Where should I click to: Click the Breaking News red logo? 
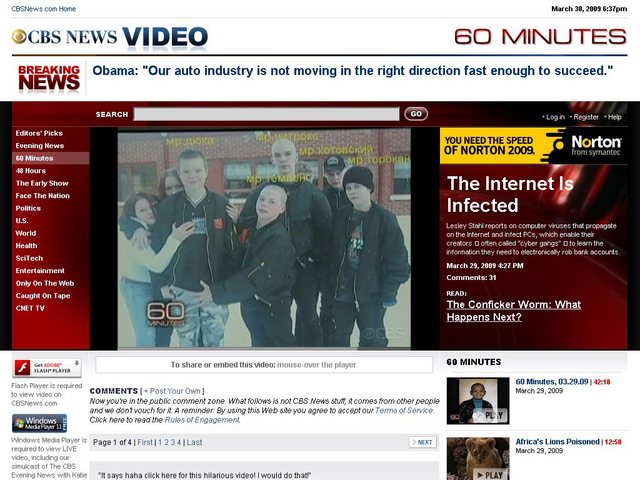(49, 78)
